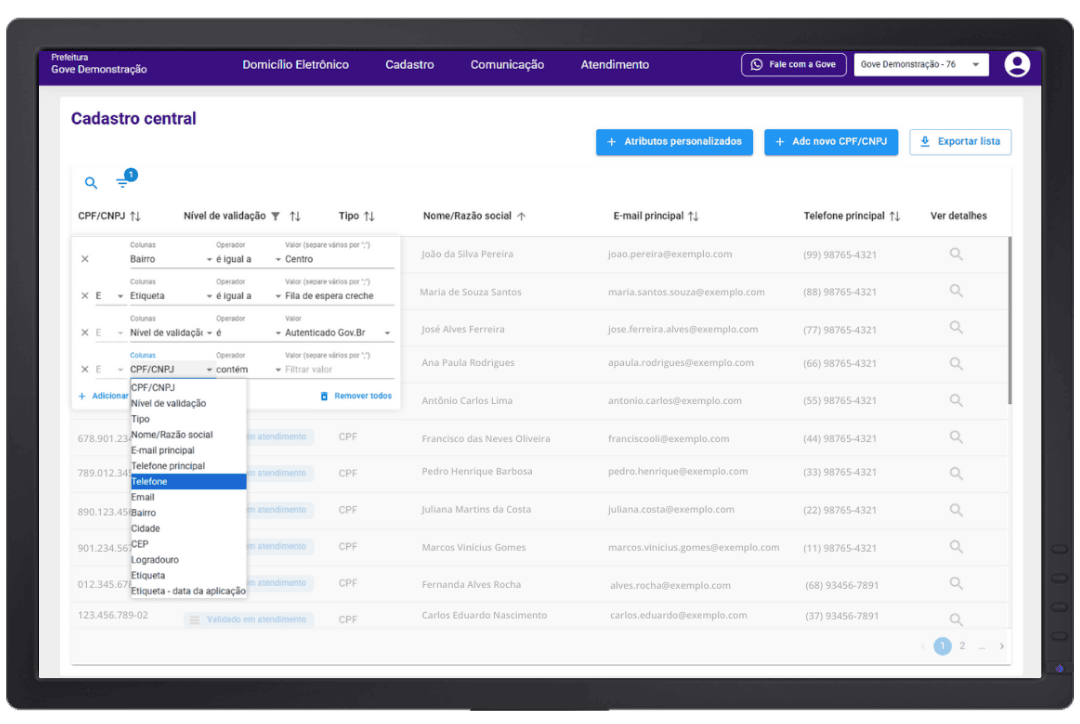
Task: Open operator dropdown for Bairro filter
Action: [248, 260]
